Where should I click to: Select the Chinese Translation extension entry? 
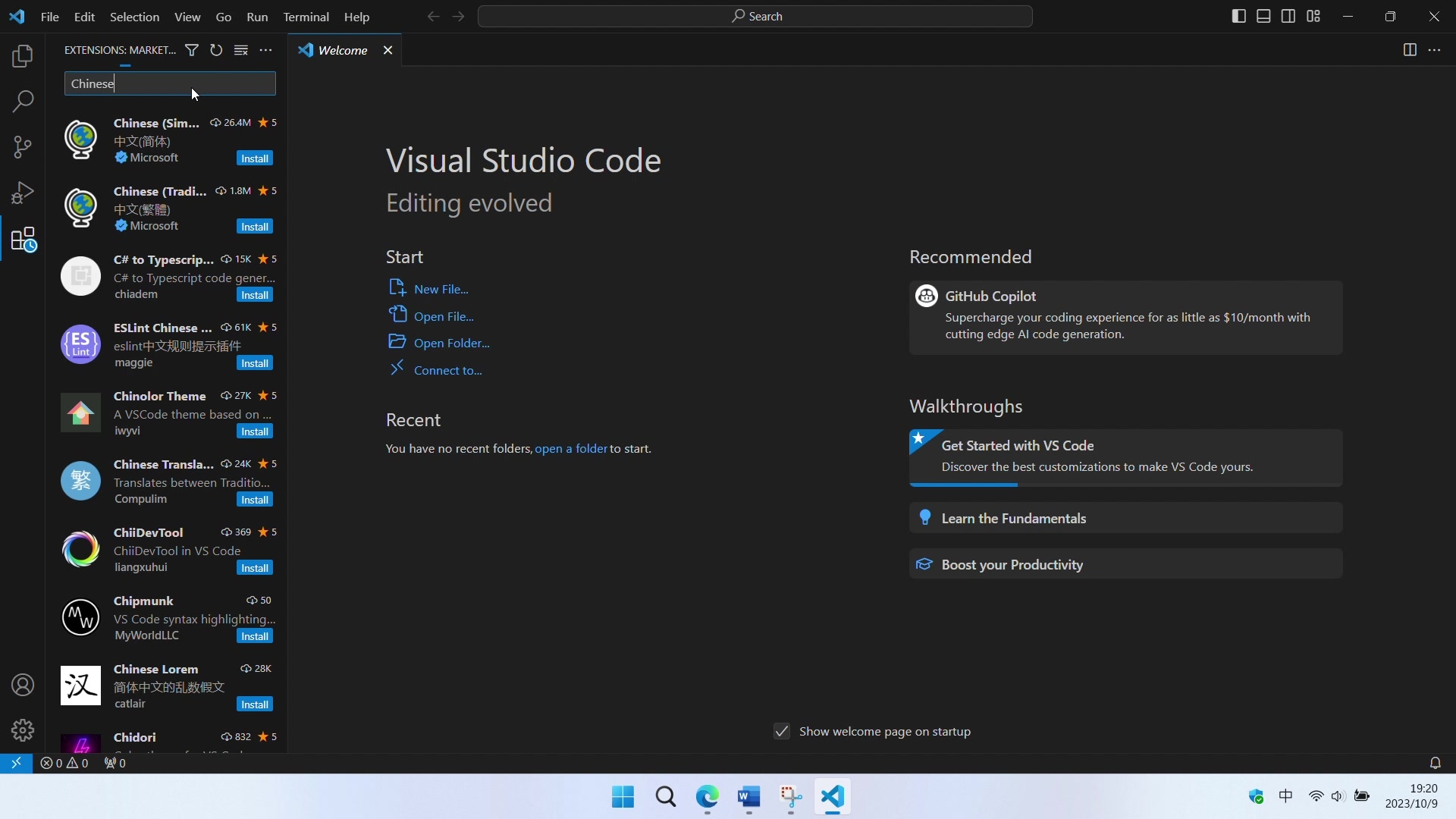[167, 481]
